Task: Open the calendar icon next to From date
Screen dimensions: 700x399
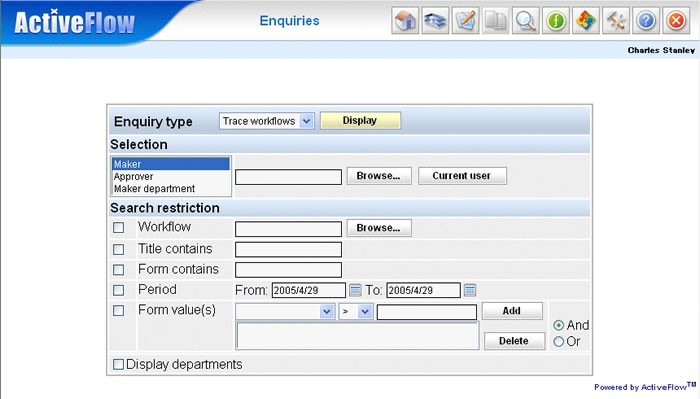Action: (355, 290)
